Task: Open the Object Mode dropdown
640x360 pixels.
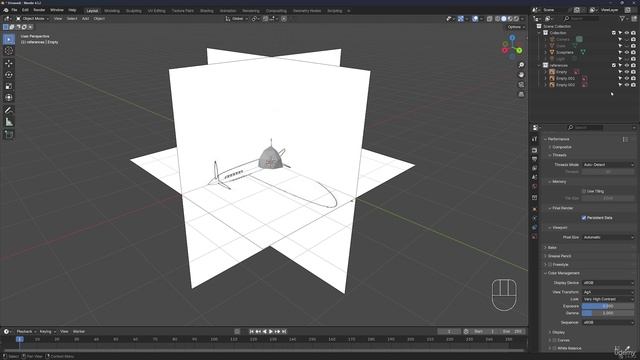Action: [32, 19]
